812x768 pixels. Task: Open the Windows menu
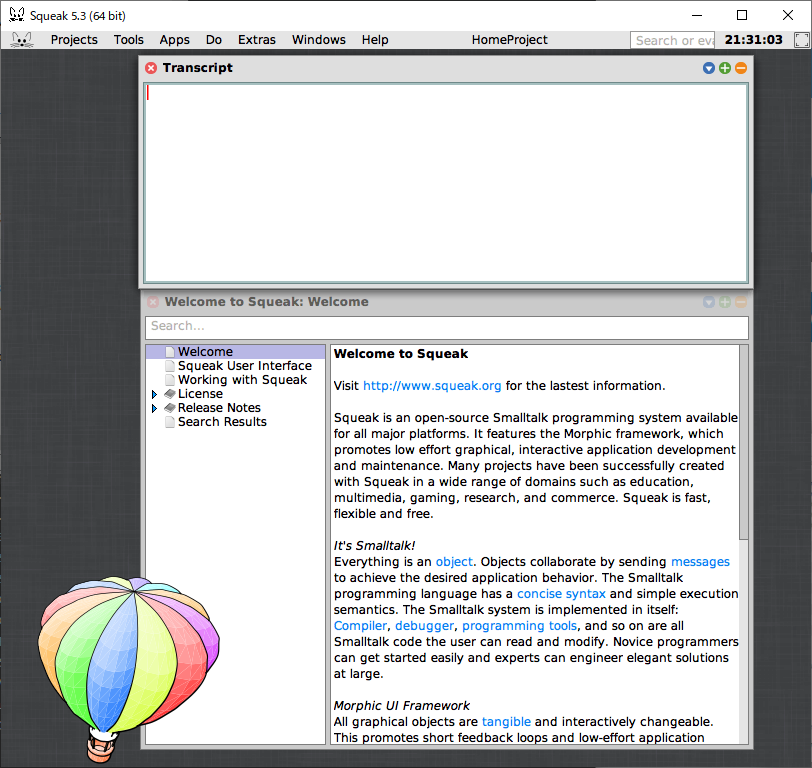[x=318, y=40]
